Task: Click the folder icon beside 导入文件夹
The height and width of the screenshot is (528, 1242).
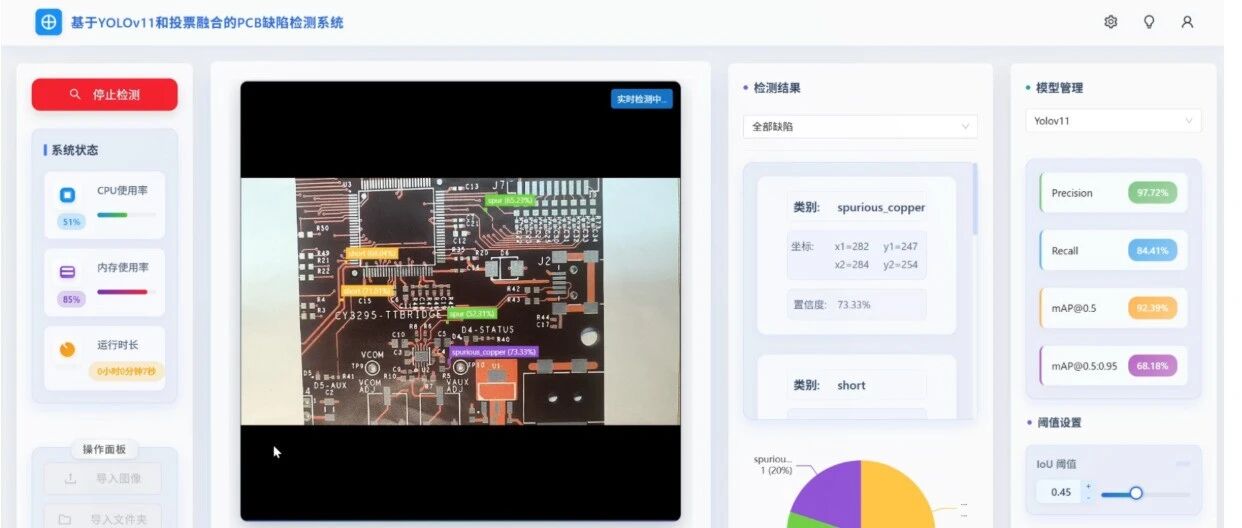Action: [65, 519]
